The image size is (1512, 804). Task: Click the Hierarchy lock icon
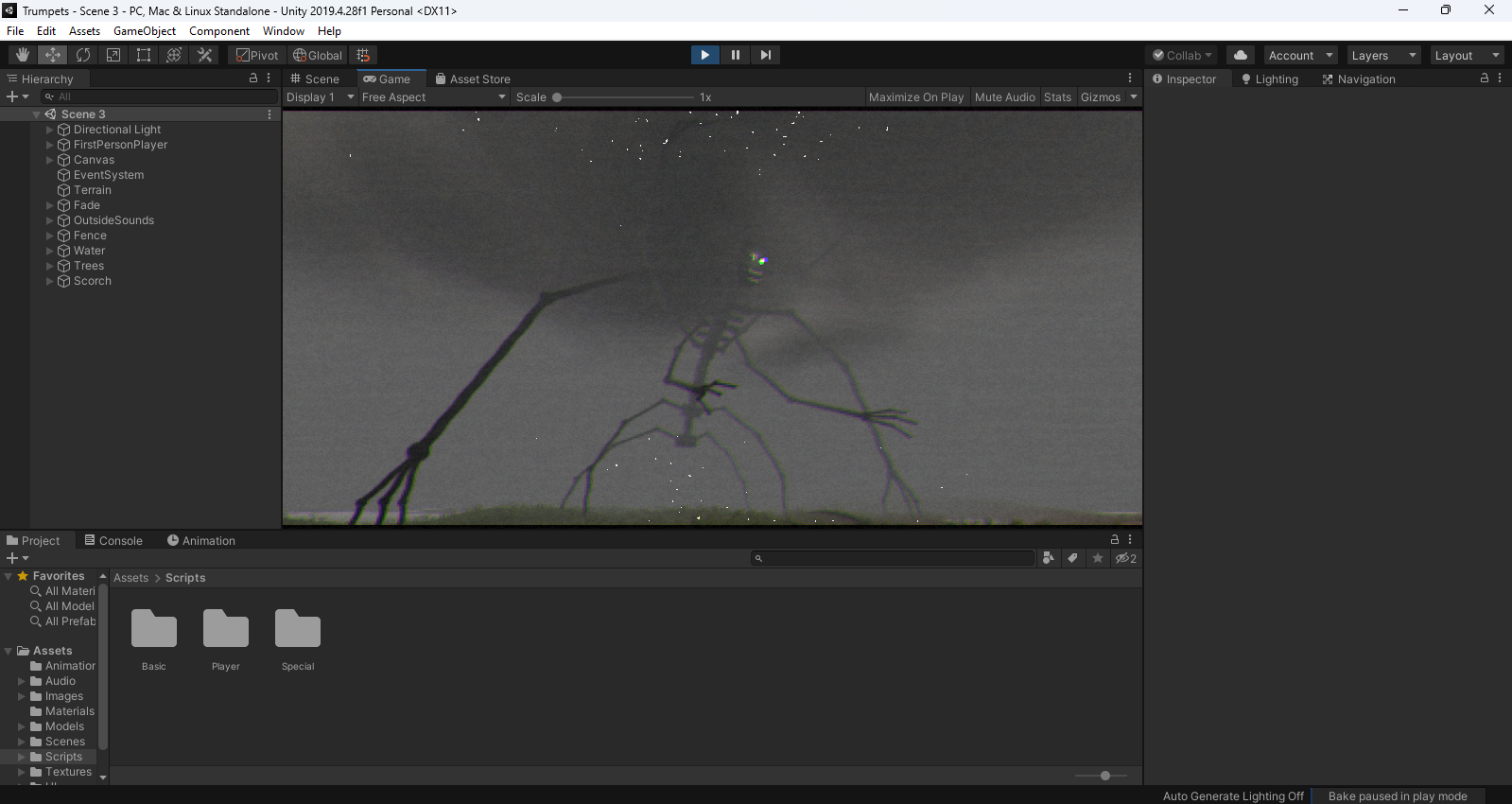coord(253,79)
